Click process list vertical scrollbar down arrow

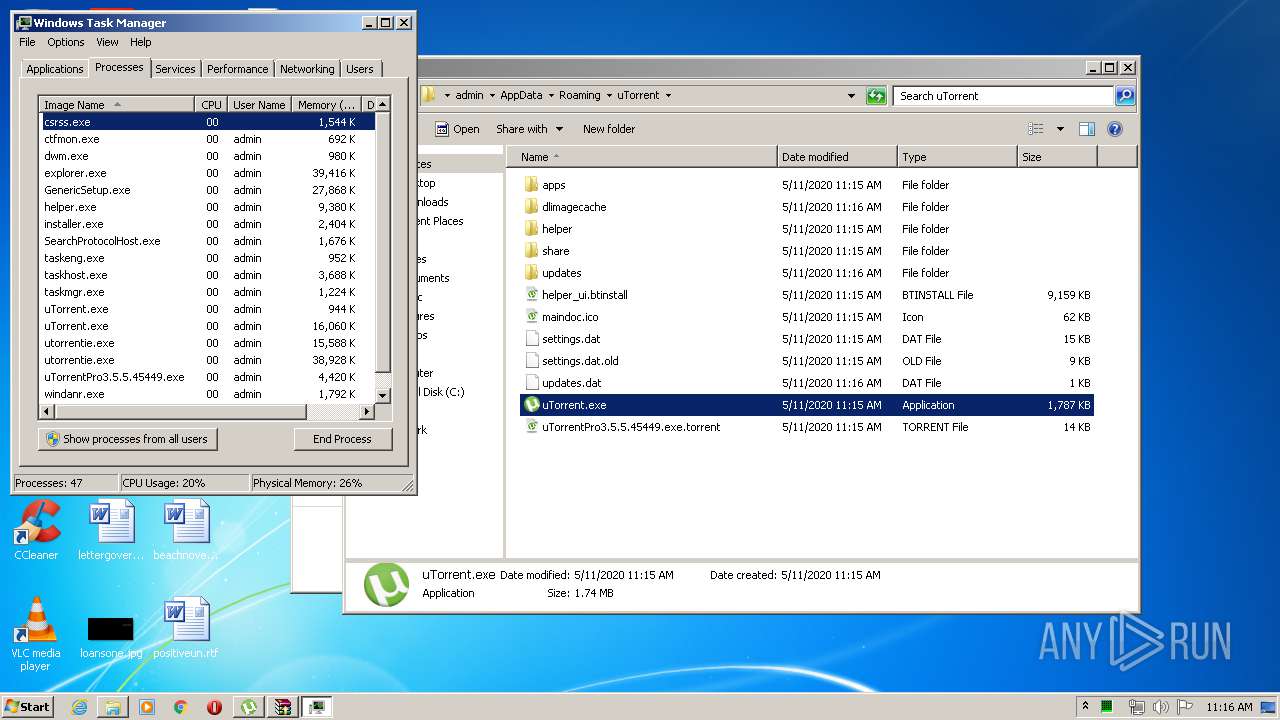[382, 397]
